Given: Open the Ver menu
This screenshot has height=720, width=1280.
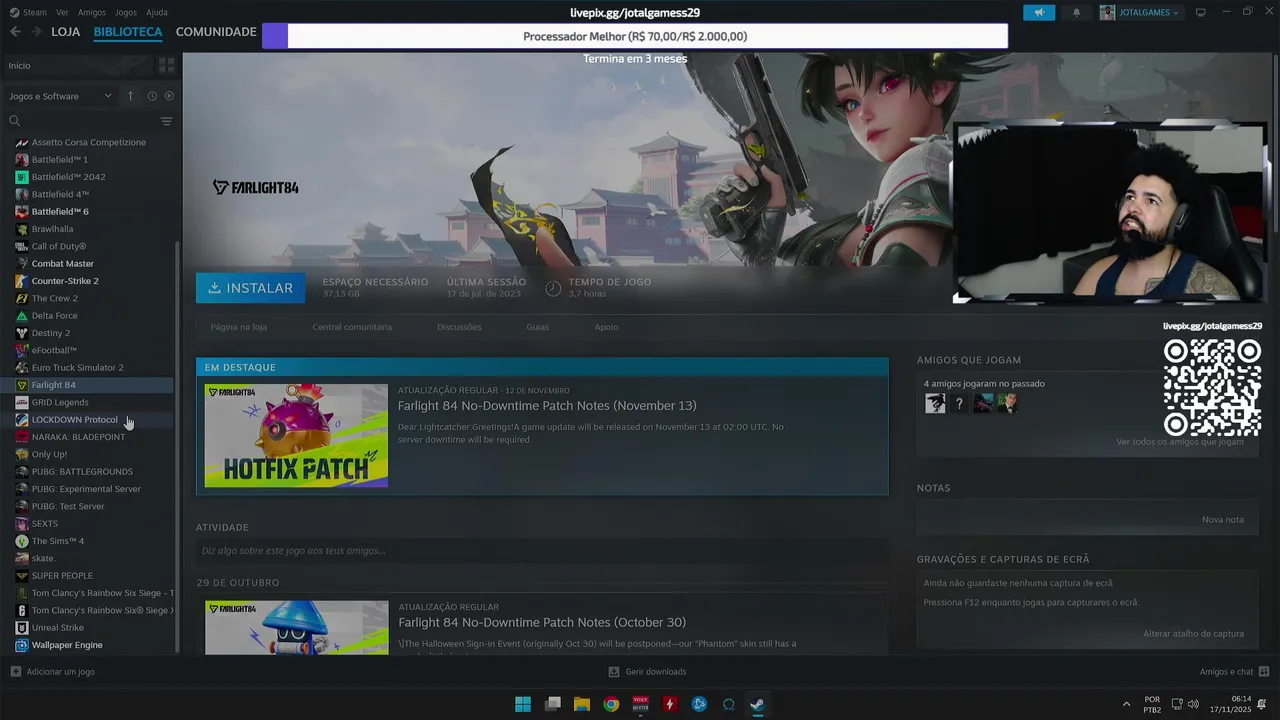Looking at the screenshot, I should pyautogui.click(x=62, y=12).
